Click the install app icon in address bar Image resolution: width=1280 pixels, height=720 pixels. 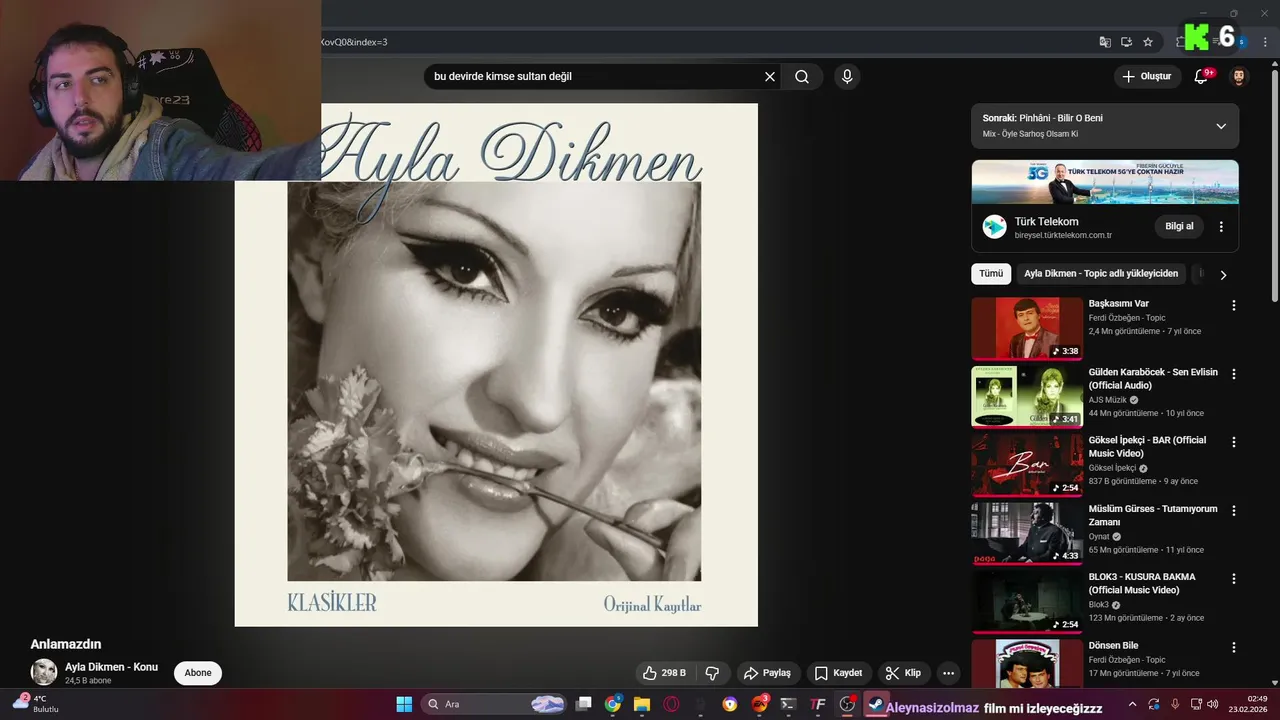pyautogui.click(x=1127, y=42)
